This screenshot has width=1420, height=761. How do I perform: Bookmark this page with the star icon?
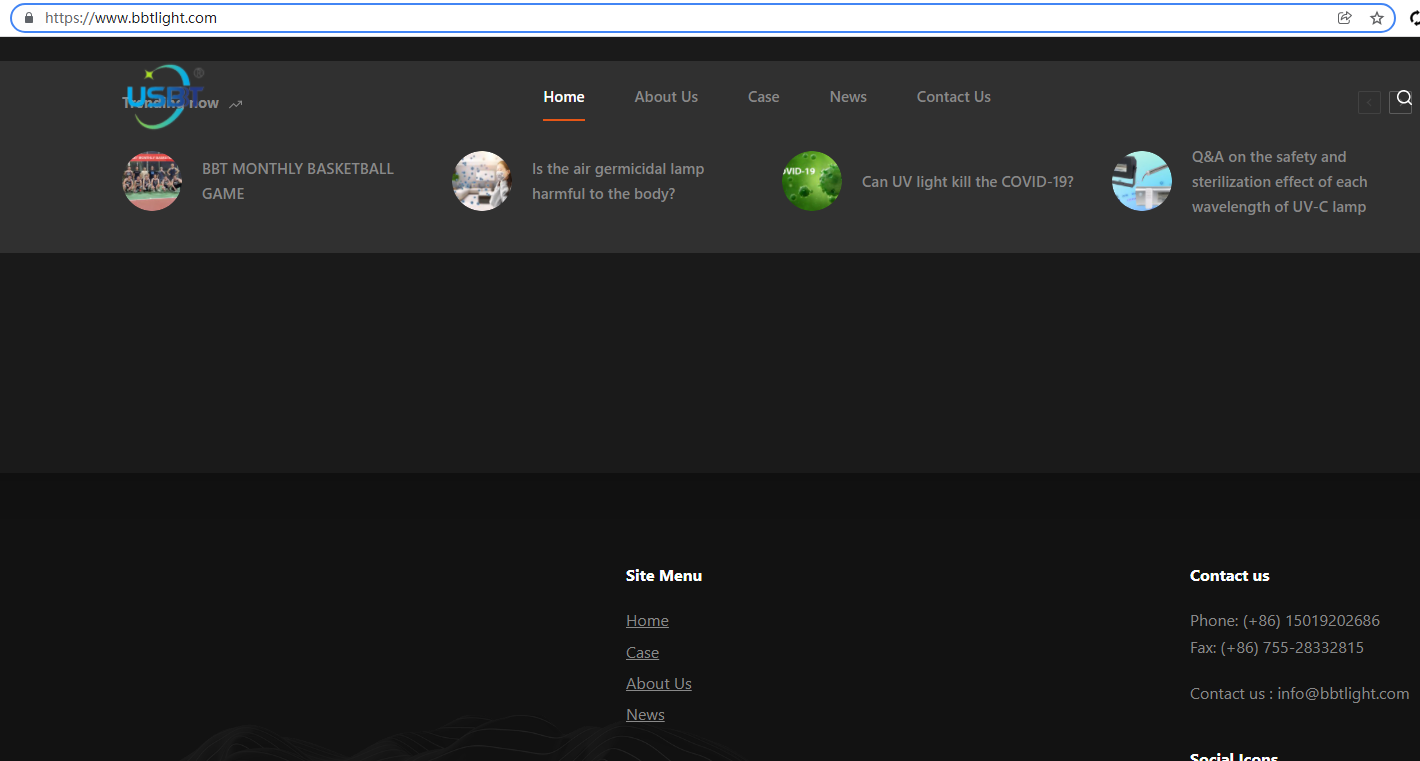click(x=1376, y=18)
